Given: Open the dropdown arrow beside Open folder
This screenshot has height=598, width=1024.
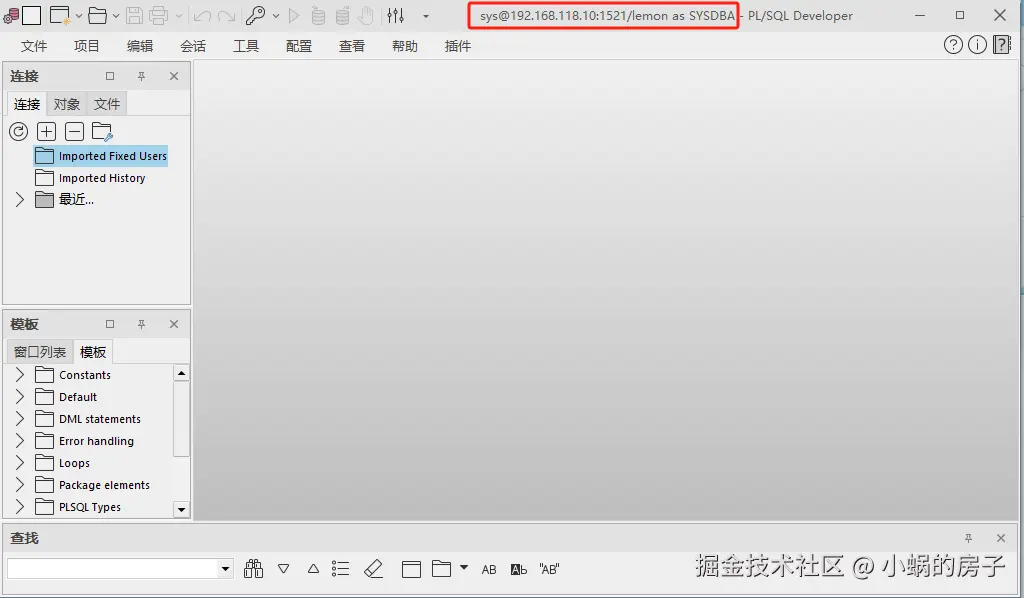Looking at the screenshot, I should point(116,16).
